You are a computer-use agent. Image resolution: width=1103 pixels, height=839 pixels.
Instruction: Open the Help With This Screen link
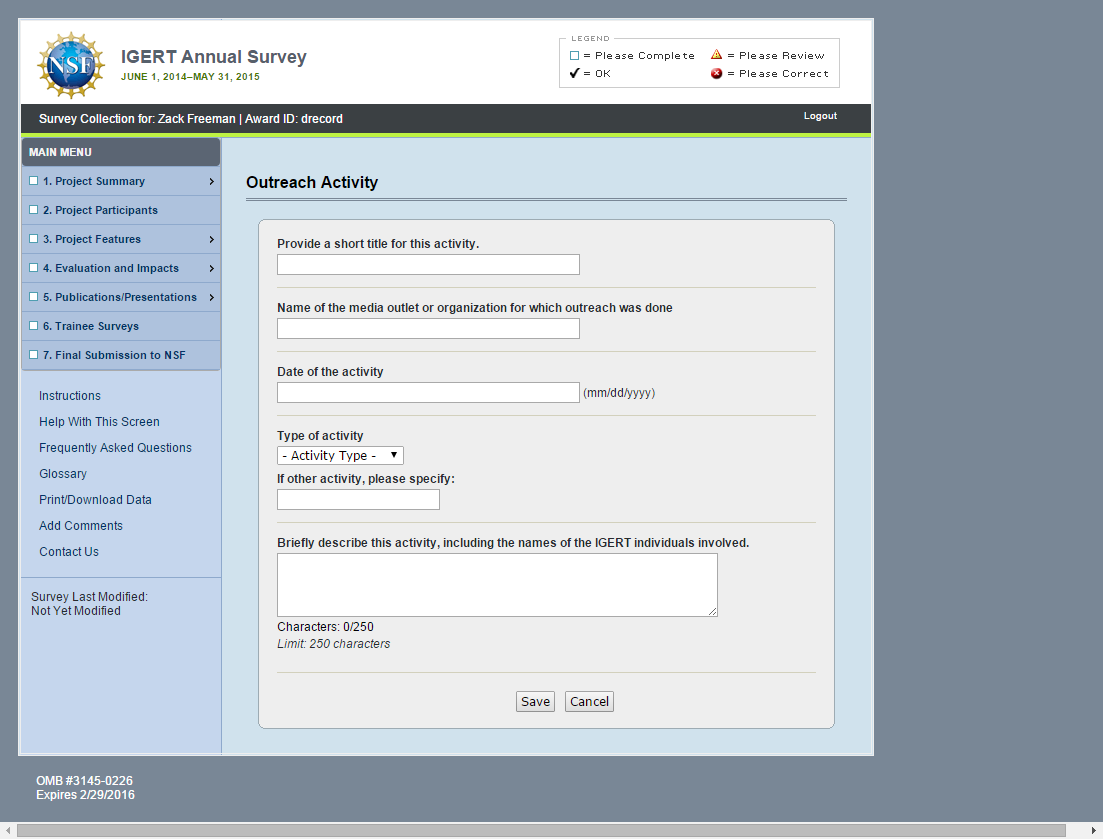[x=99, y=422]
